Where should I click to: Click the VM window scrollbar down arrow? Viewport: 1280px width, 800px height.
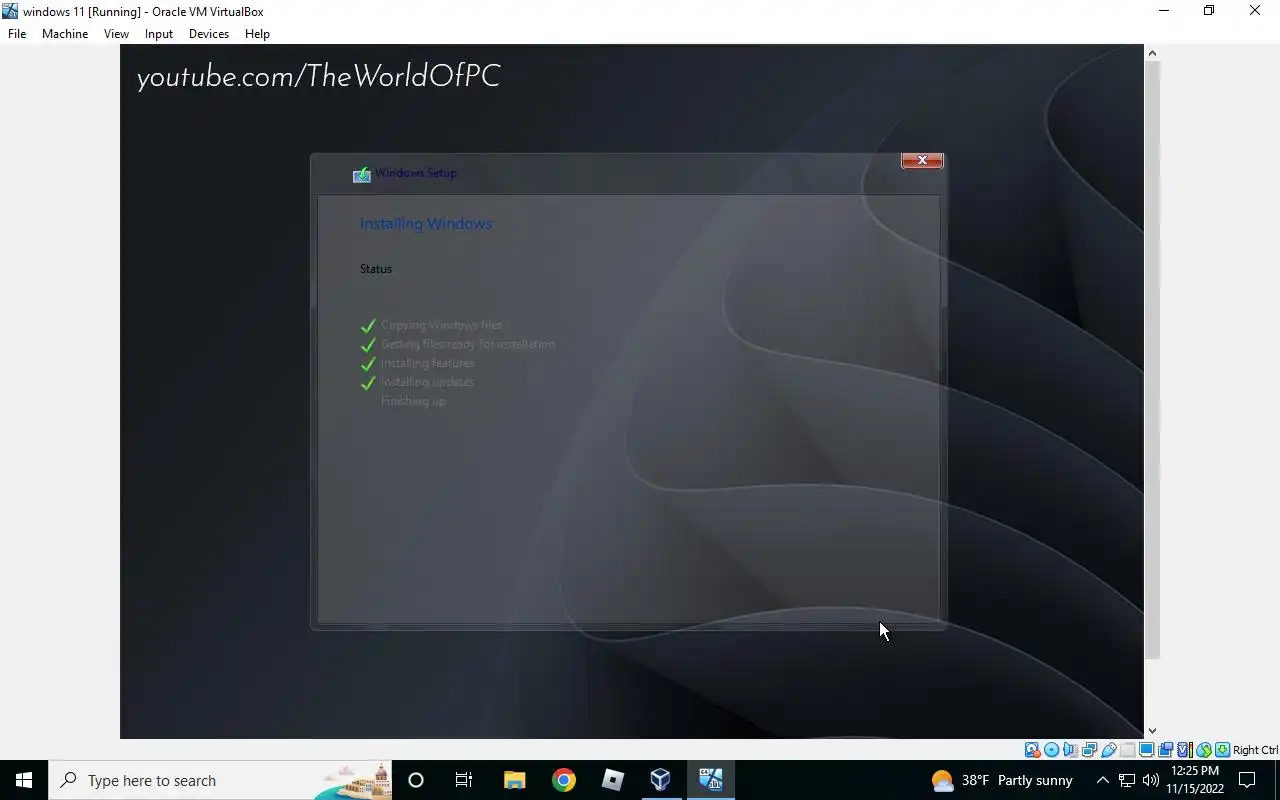[x=1152, y=731]
